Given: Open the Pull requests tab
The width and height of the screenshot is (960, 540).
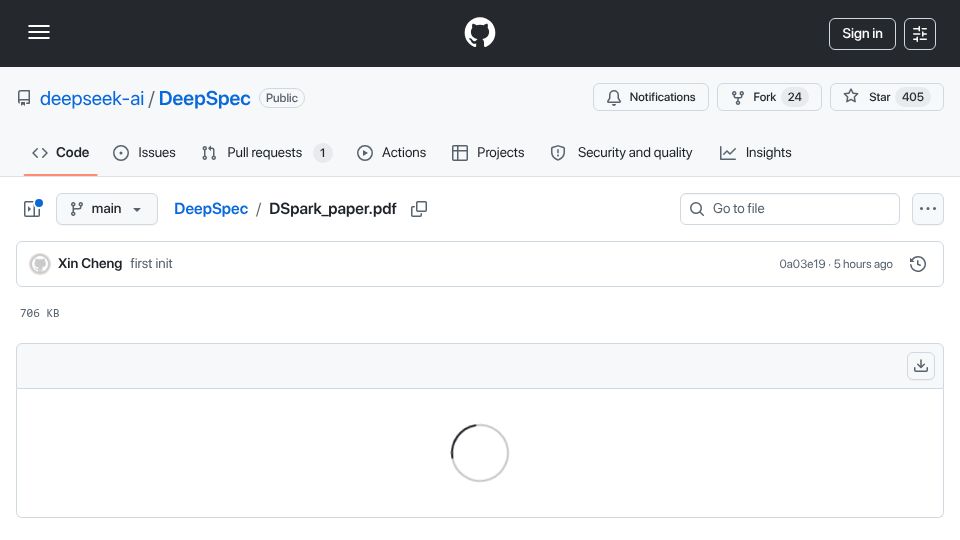Looking at the screenshot, I should pos(267,152).
